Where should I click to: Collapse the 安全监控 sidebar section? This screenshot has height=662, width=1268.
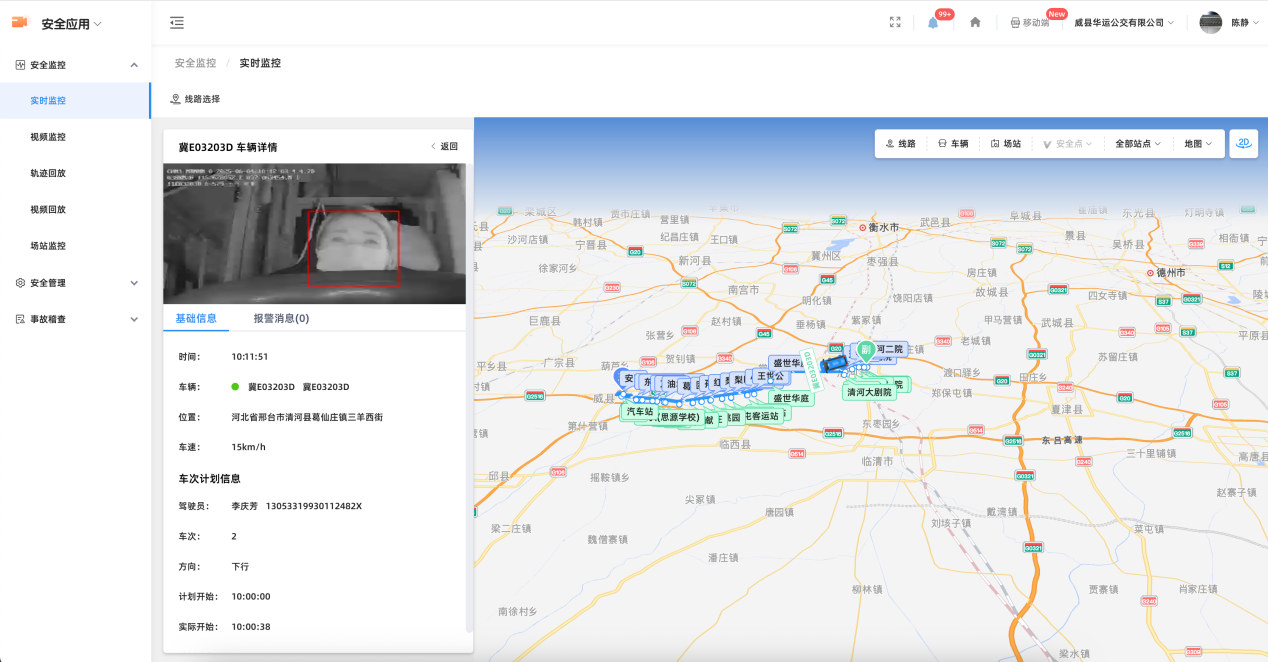[75, 65]
